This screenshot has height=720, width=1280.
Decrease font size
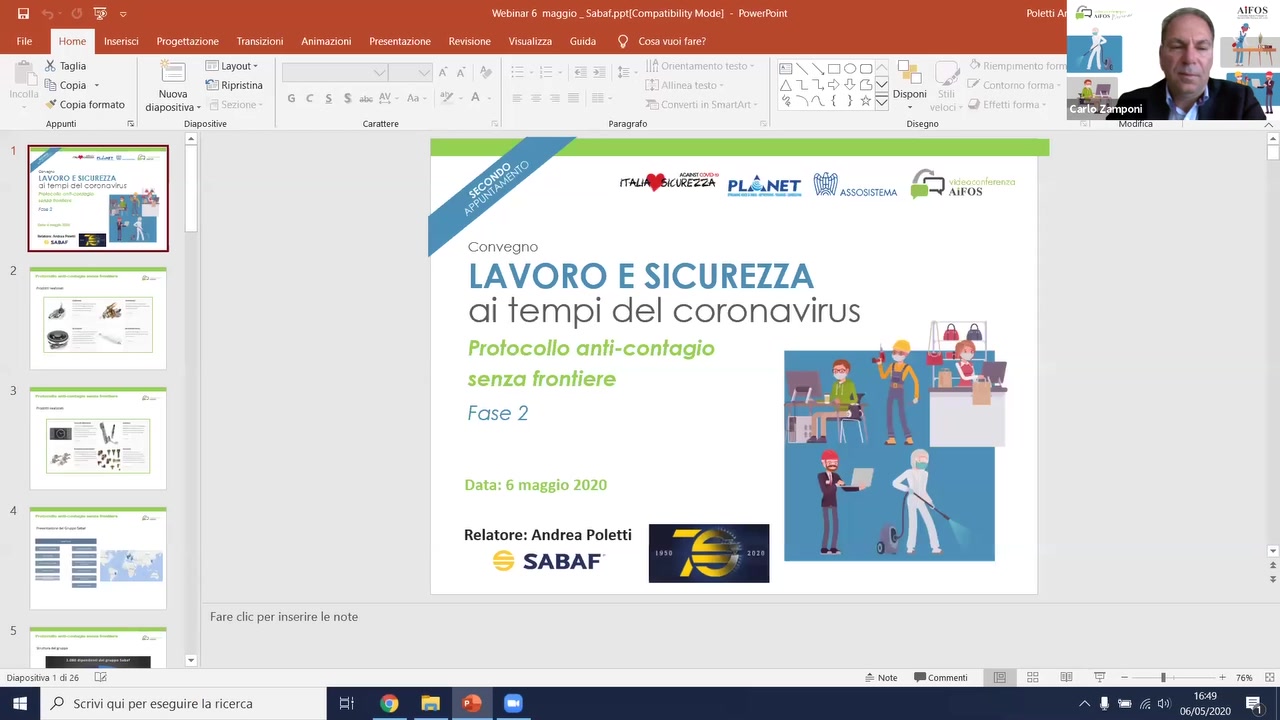pos(461,72)
